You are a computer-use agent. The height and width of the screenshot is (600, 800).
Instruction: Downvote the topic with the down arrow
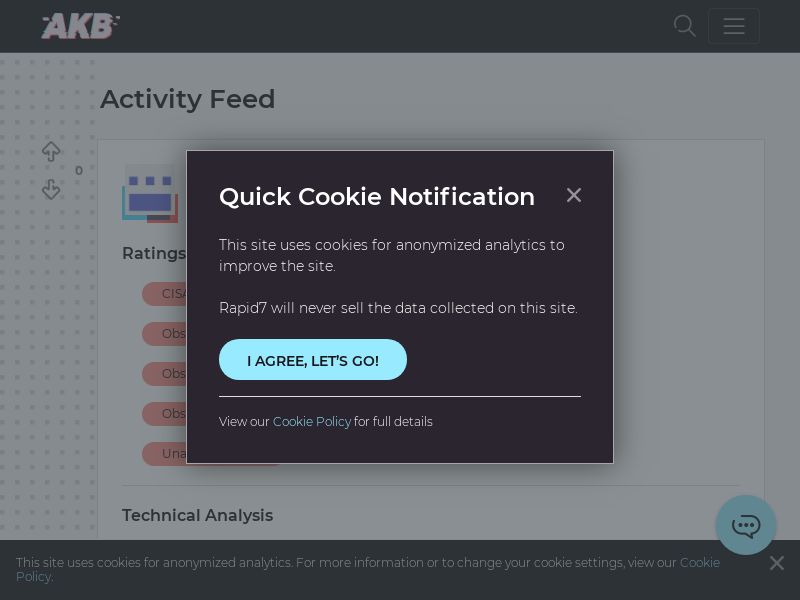point(51,189)
